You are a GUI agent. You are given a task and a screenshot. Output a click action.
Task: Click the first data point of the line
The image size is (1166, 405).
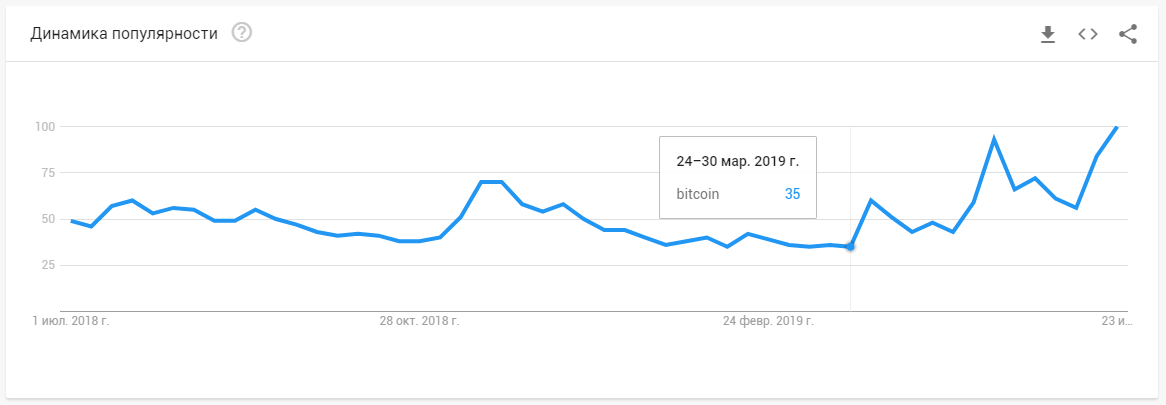click(71, 221)
